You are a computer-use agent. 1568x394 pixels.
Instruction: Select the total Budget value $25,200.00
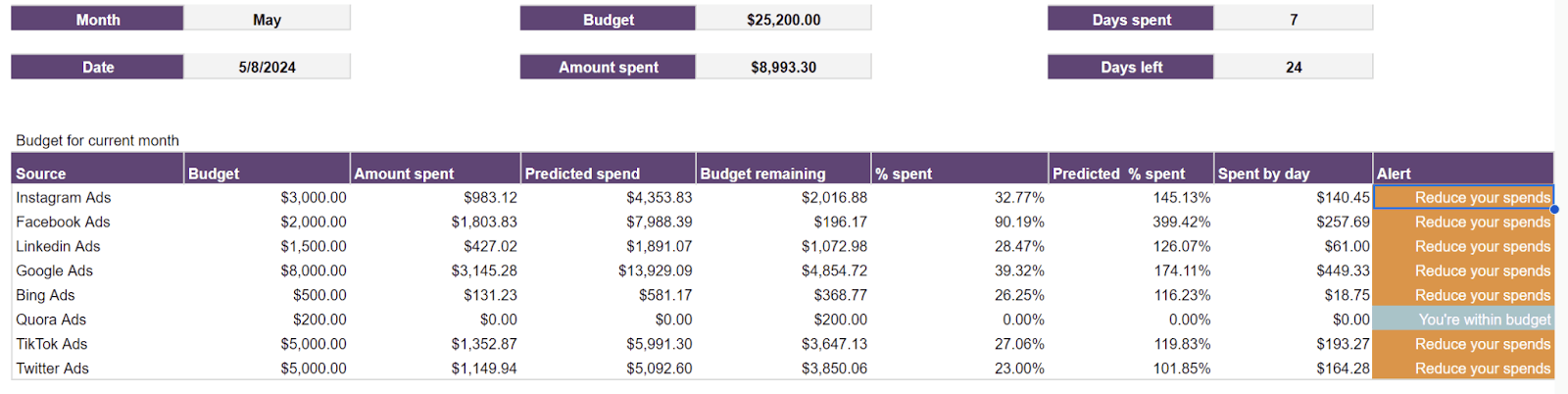tap(783, 20)
